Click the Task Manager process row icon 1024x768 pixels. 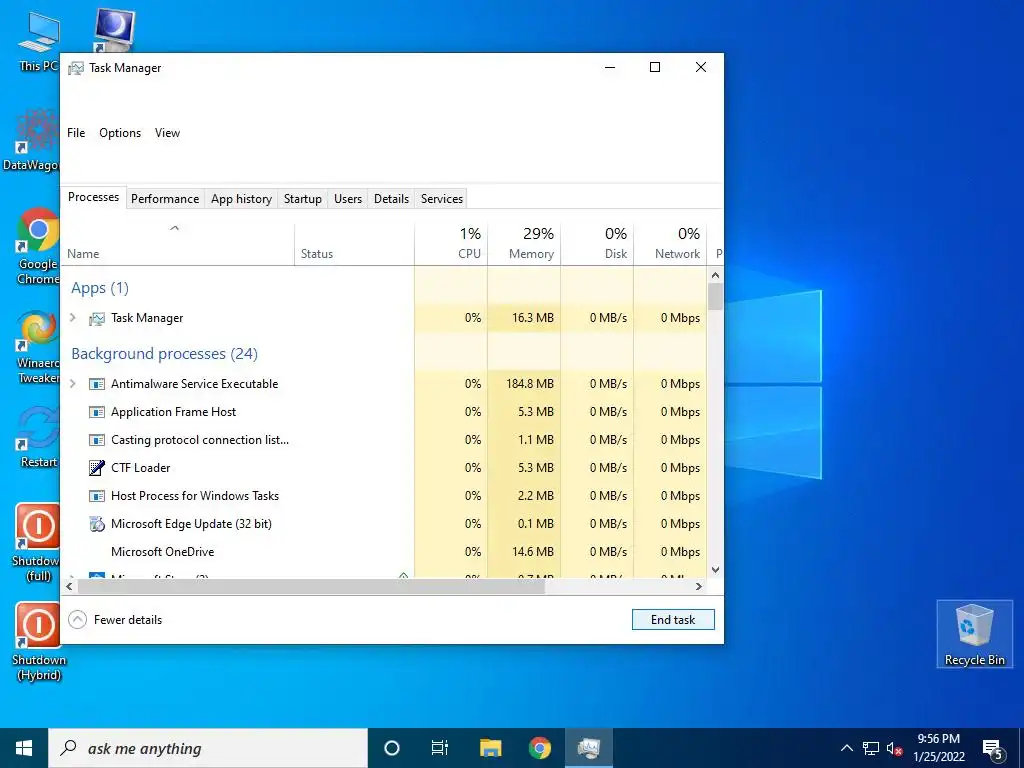pos(97,318)
